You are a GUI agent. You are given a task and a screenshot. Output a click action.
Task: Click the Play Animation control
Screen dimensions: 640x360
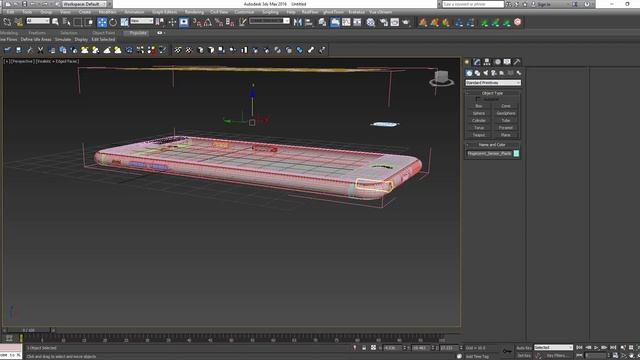click(x=596, y=348)
